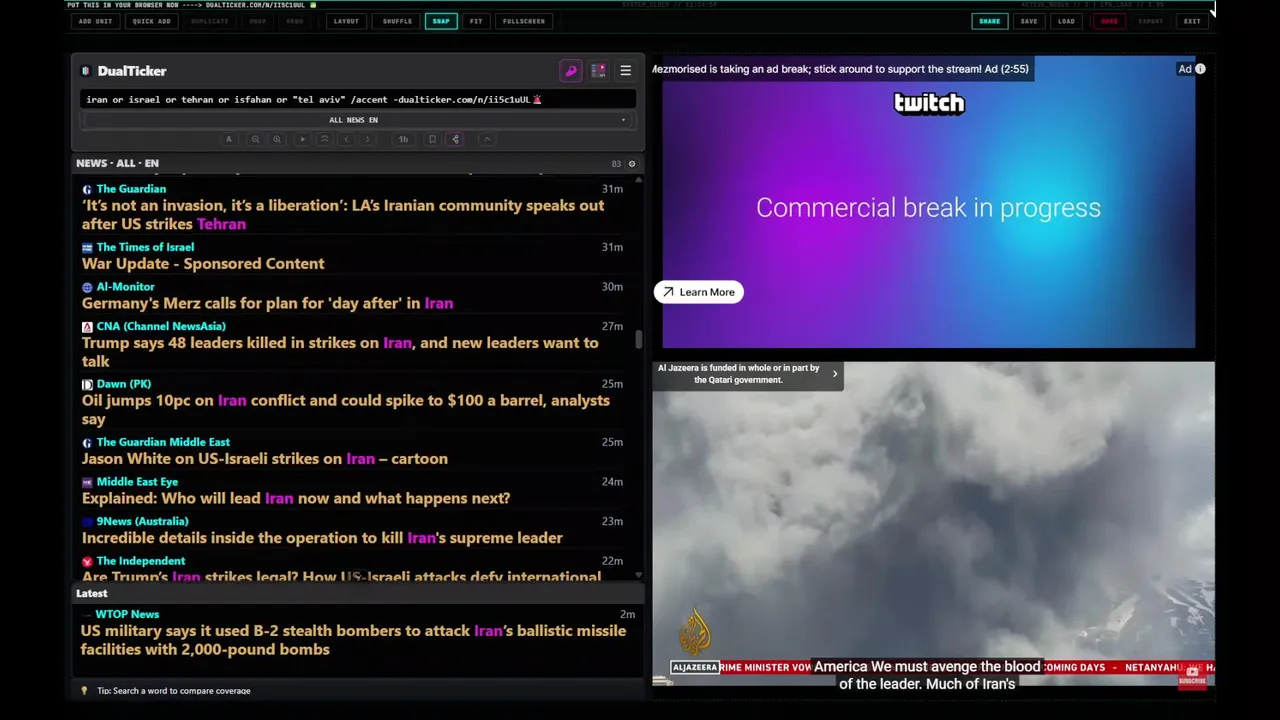Click the font size 'A' icon
The width and height of the screenshot is (1280, 720).
(229, 139)
